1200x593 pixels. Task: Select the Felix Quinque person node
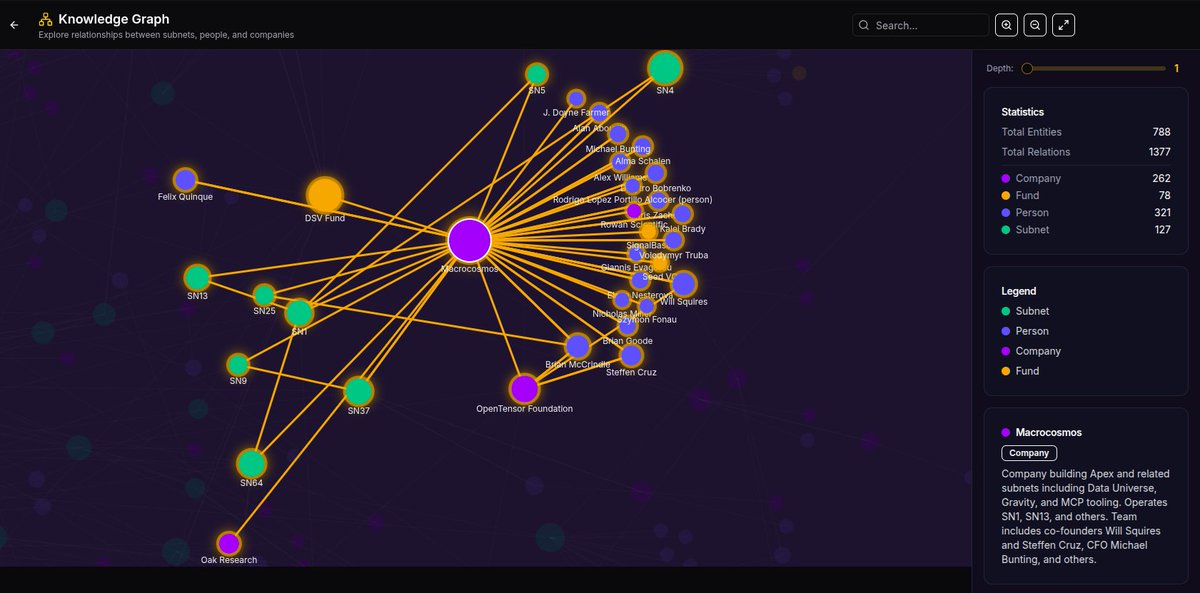[185, 180]
